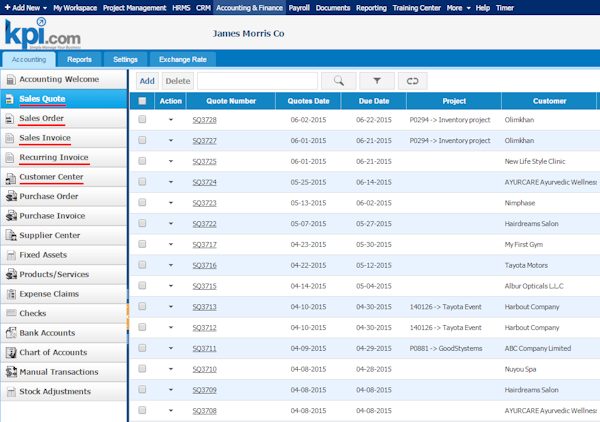Click the Customer Center sidebar icon
This screenshot has width=600, height=422.
pos(11,178)
